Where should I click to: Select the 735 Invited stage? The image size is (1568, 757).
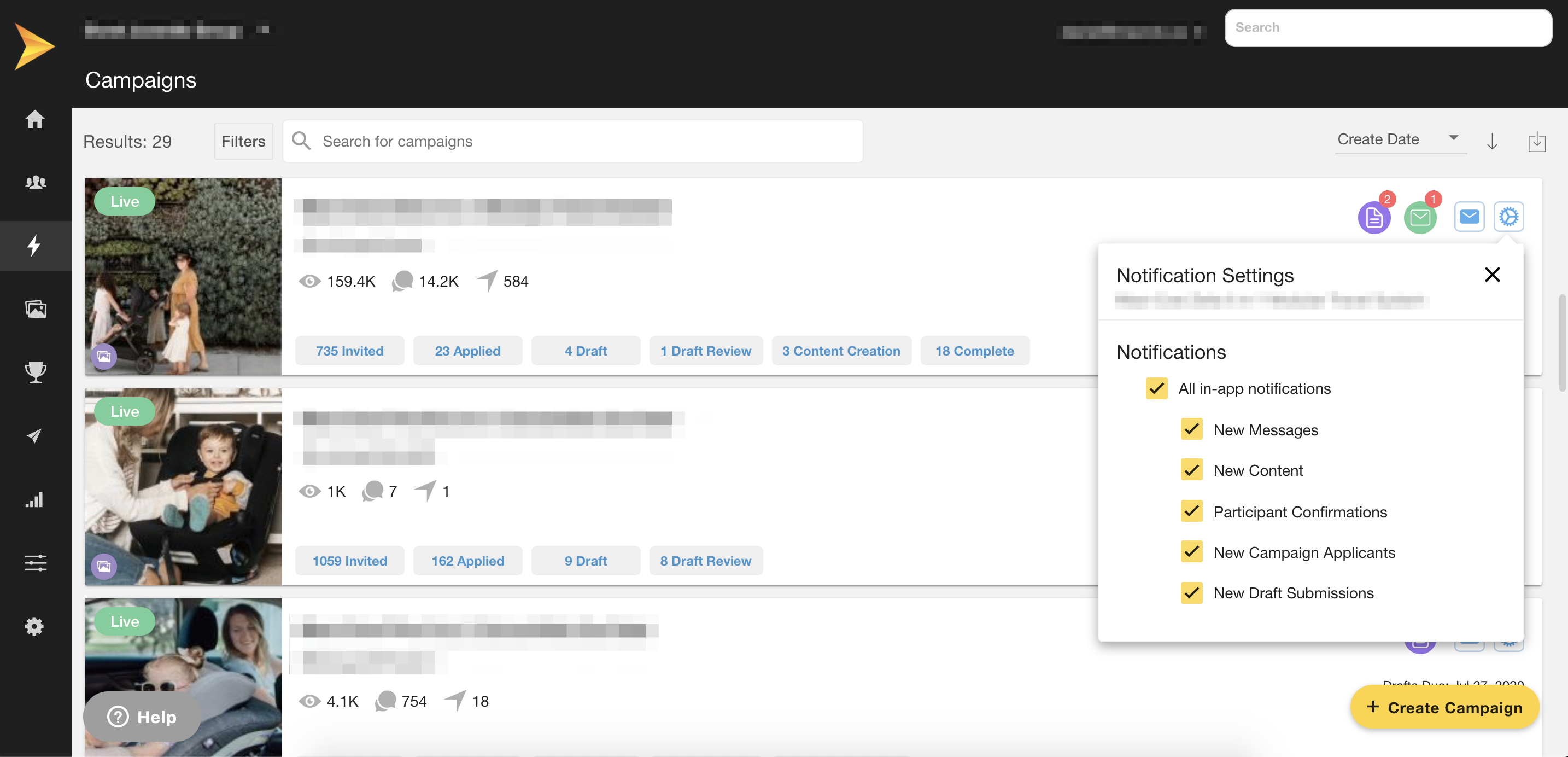click(x=349, y=351)
